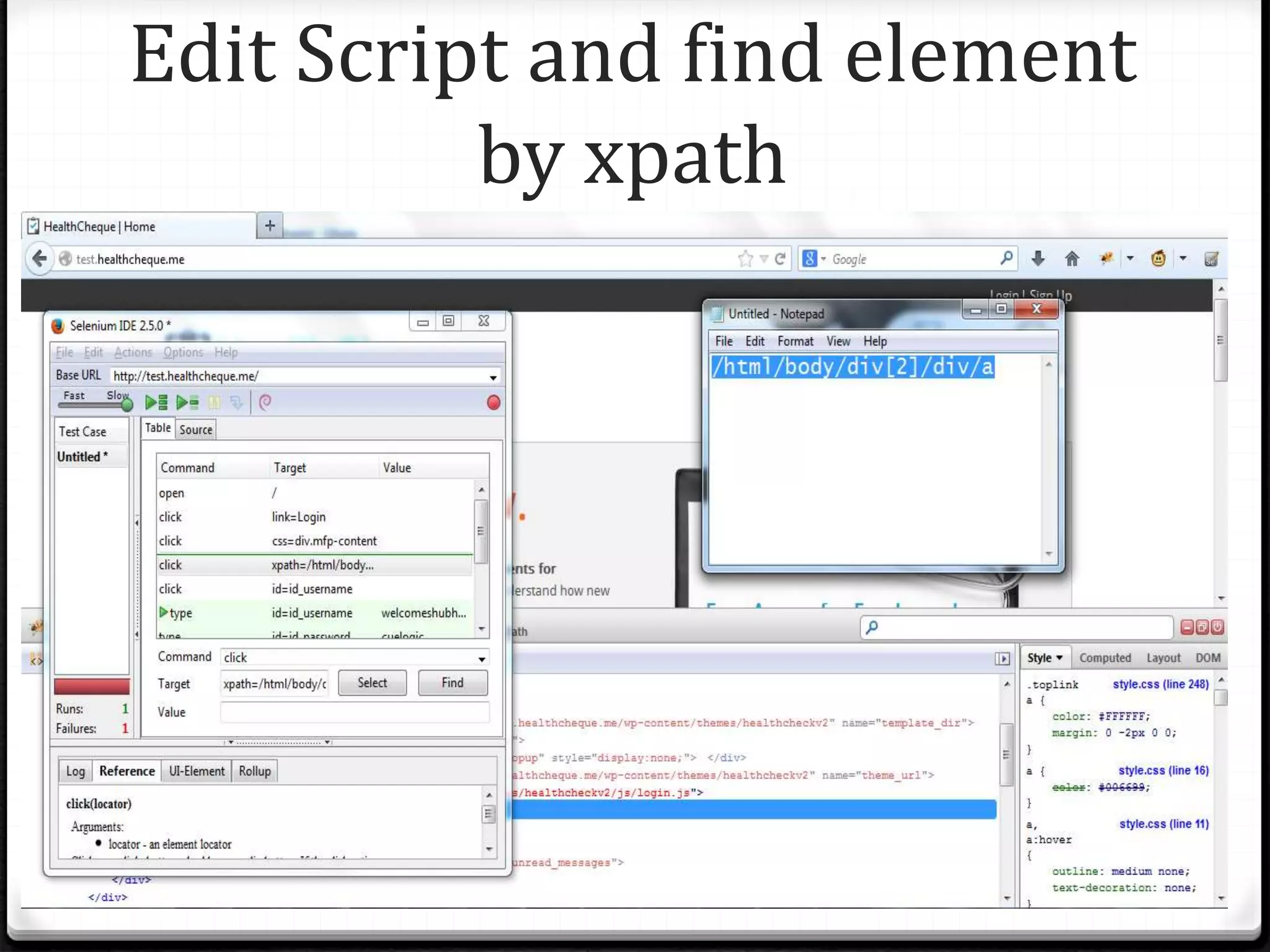Open Notepad Format menu
The width and height of the screenshot is (1270, 952).
(795, 341)
